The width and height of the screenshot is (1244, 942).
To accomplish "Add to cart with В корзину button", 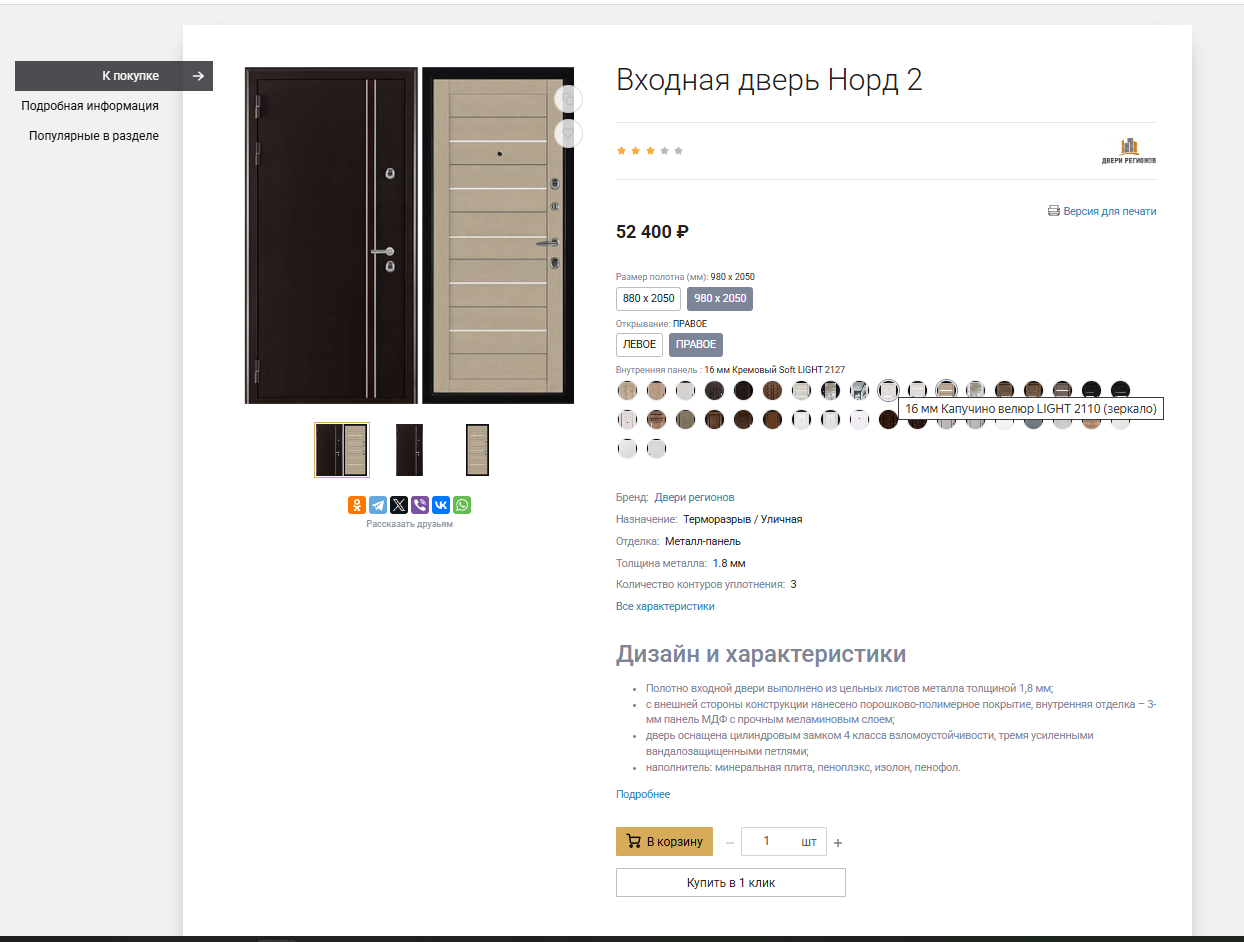I will tap(664, 842).
